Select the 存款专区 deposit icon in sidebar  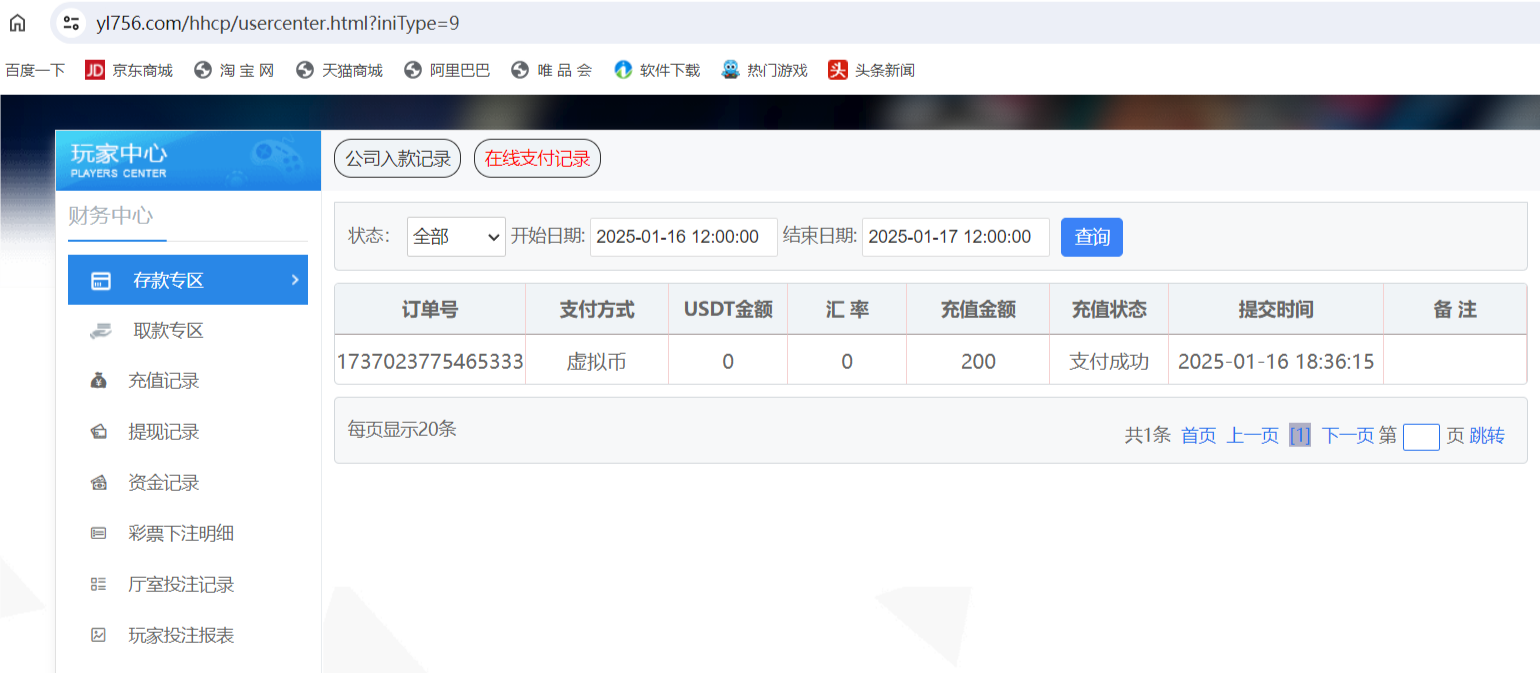100,280
